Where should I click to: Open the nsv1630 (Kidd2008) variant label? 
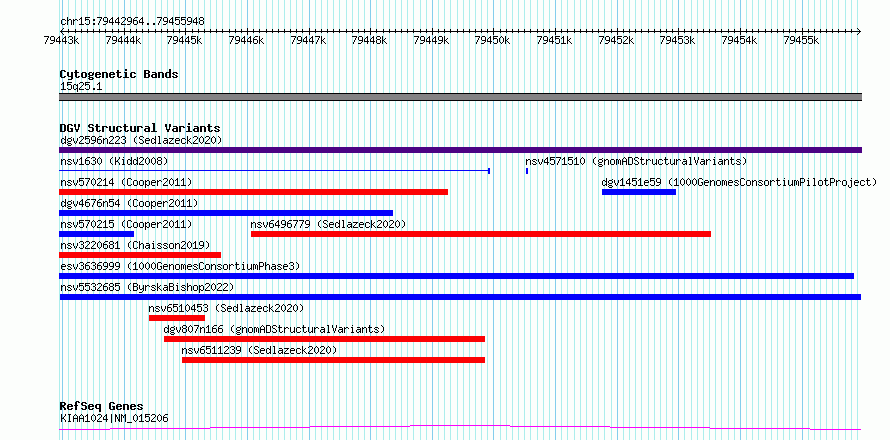tap(114, 161)
